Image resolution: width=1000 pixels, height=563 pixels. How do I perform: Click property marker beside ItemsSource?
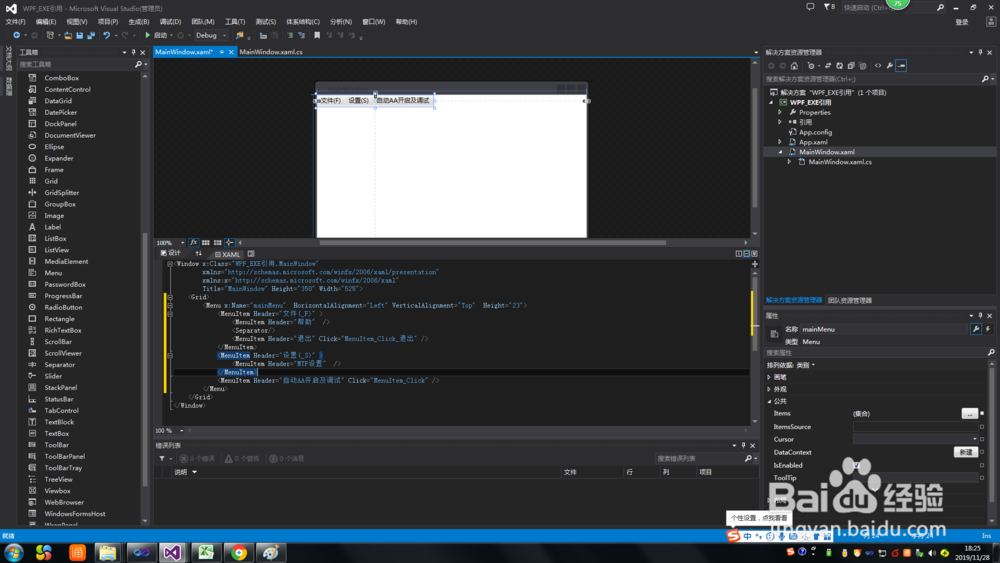point(982,427)
